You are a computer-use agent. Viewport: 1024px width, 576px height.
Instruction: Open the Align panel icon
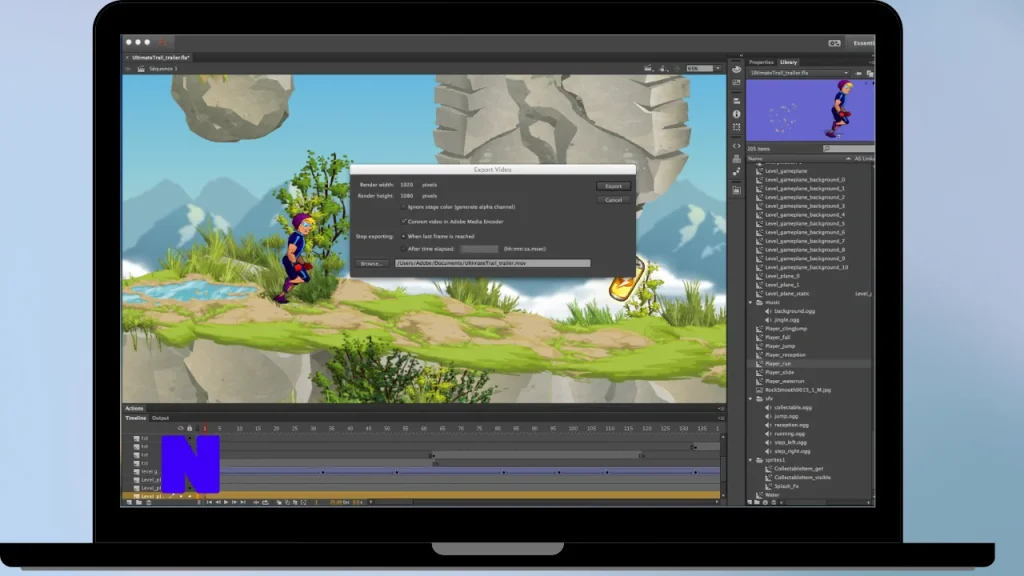tap(737, 101)
